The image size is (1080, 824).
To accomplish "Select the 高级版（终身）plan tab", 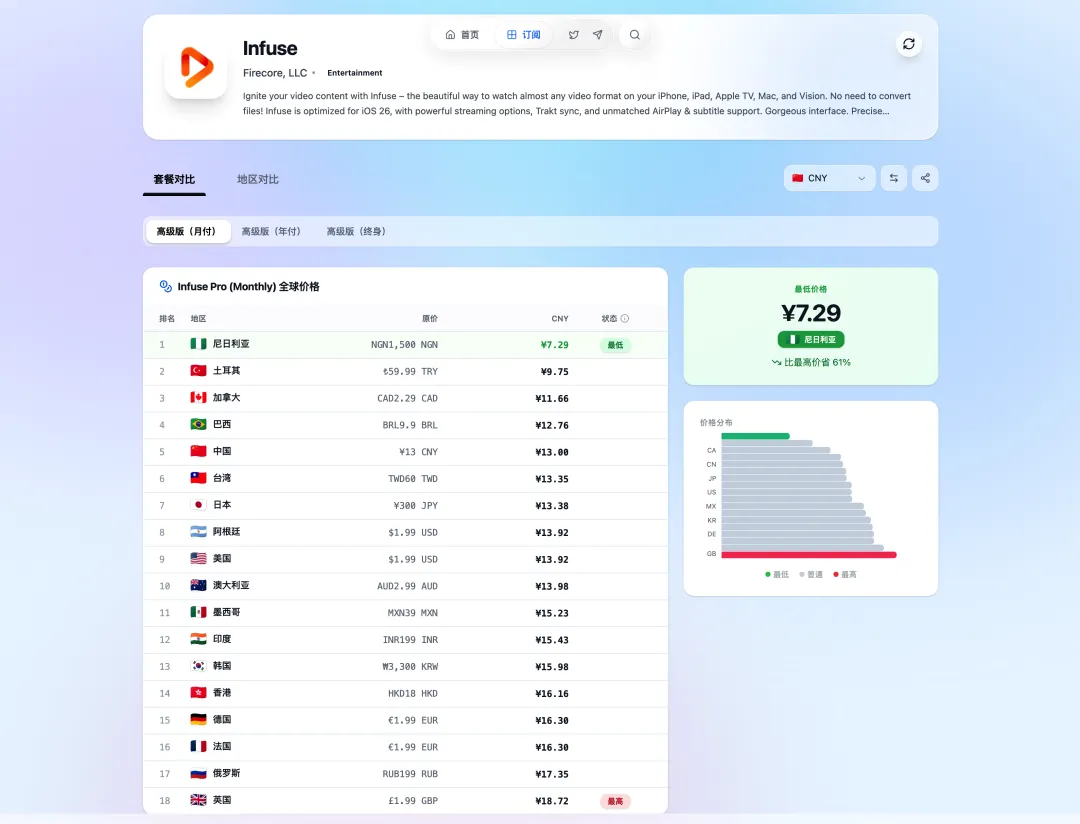I will click(x=356, y=231).
